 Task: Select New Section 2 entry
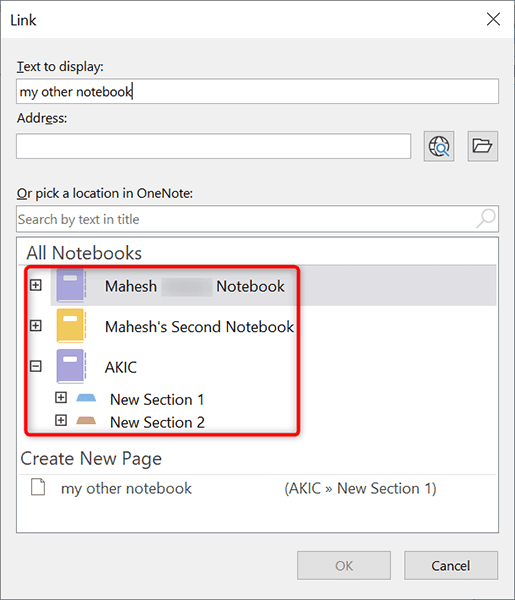[x=157, y=422]
